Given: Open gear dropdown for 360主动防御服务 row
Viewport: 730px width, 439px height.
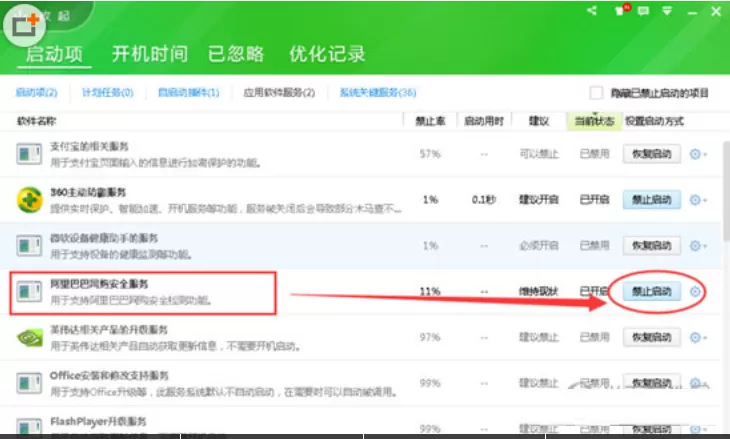Looking at the screenshot, I should 698,200.
